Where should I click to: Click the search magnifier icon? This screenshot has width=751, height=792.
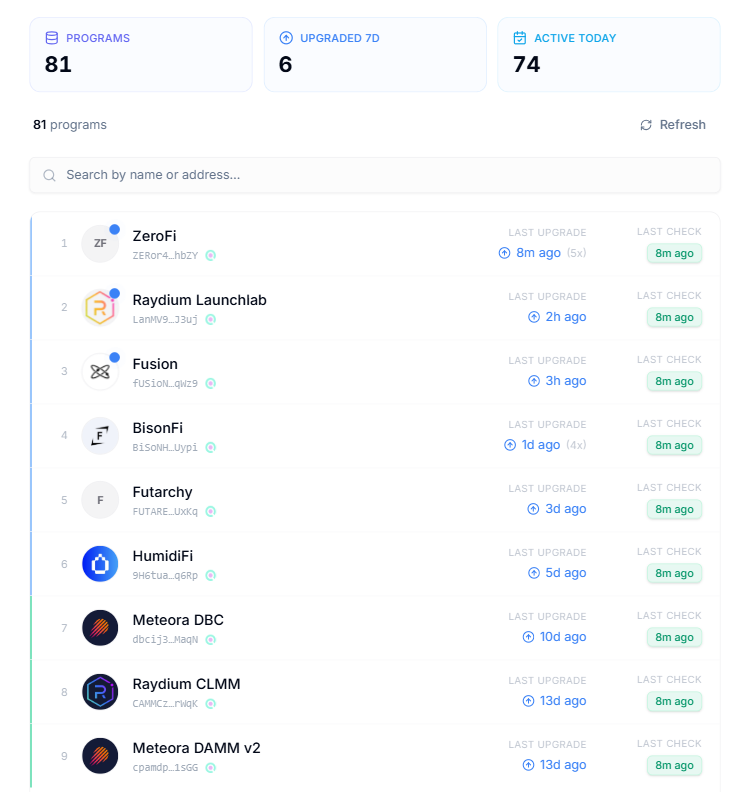[49, 175]
